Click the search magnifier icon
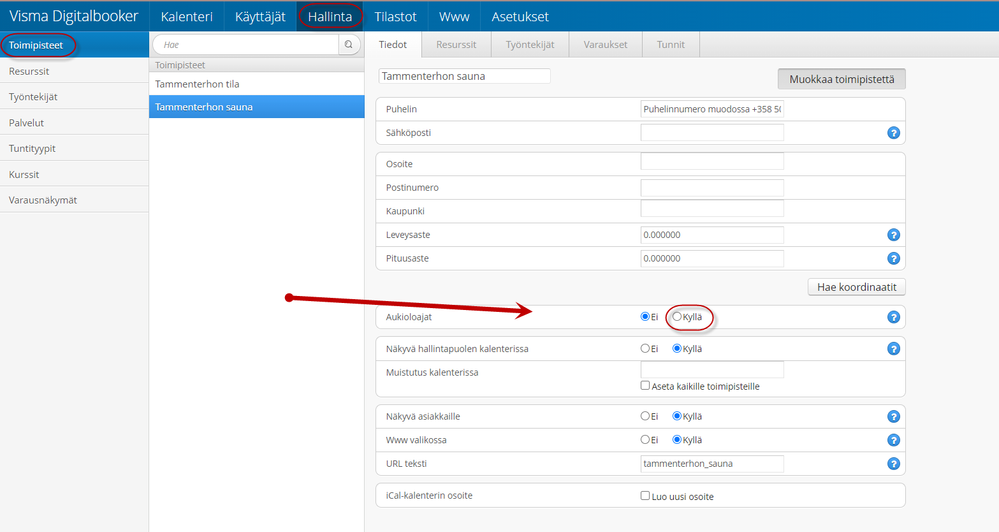 point(349,45)
